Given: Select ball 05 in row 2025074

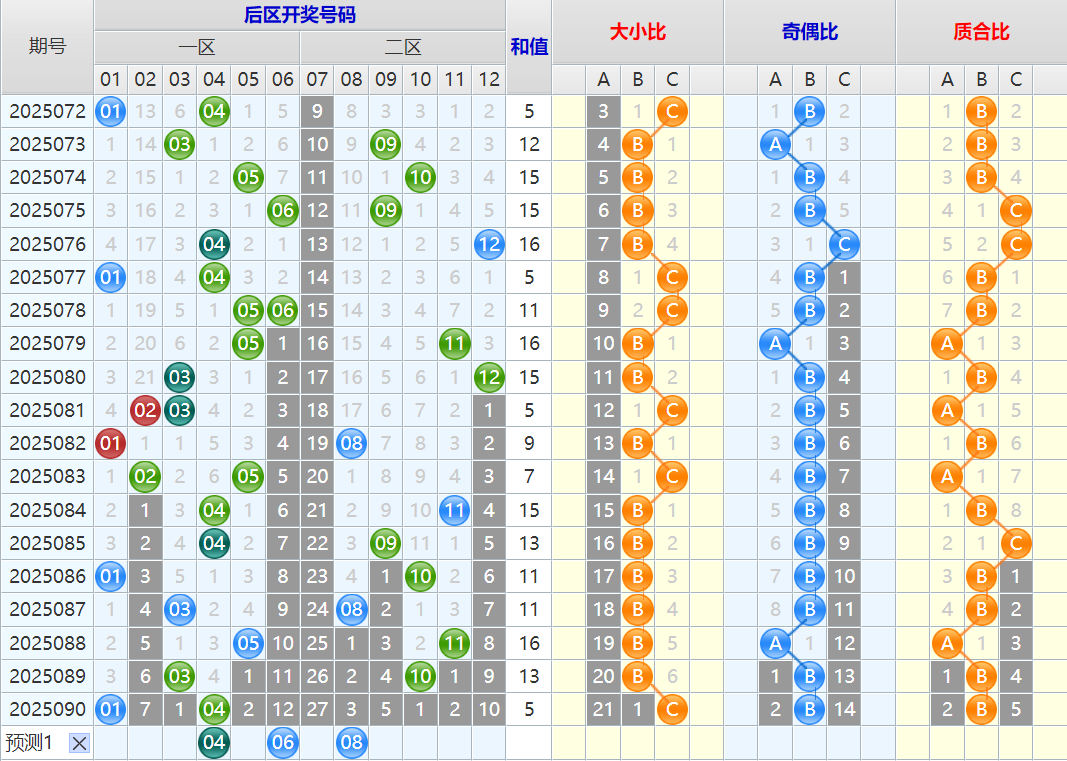Looking at the screenshot, I should pos(248,178).
